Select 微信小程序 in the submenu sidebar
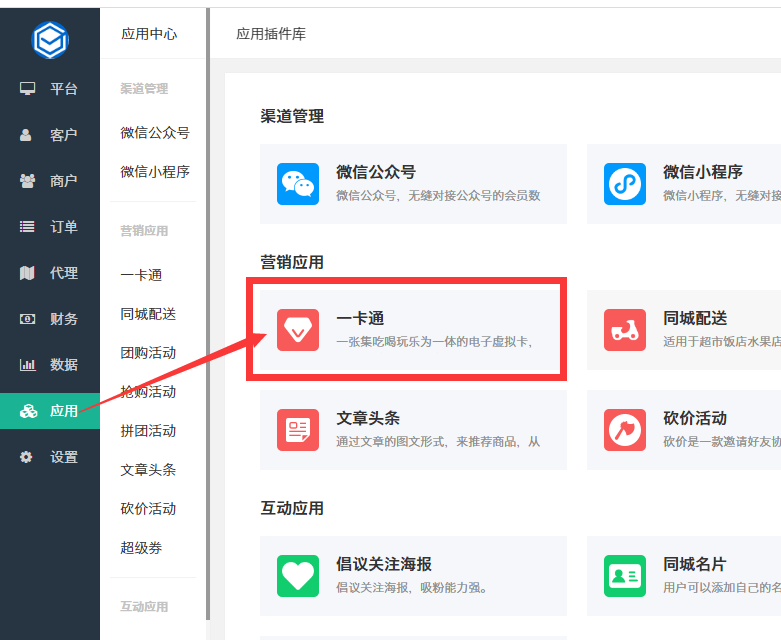The width and height of the screenshot is (781, 640). coord(155,172)
